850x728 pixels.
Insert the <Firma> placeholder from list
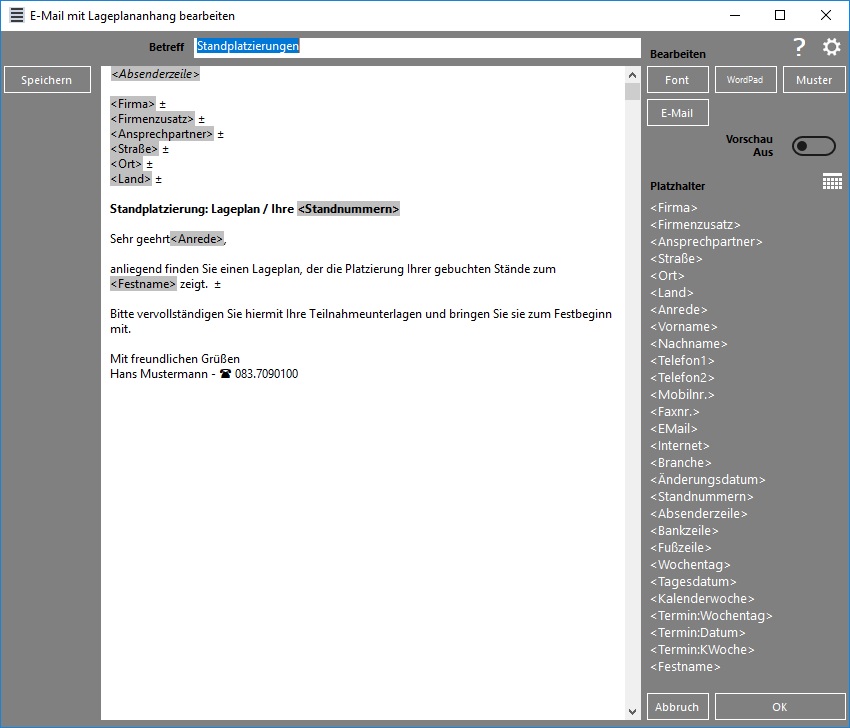pos(674,208)
